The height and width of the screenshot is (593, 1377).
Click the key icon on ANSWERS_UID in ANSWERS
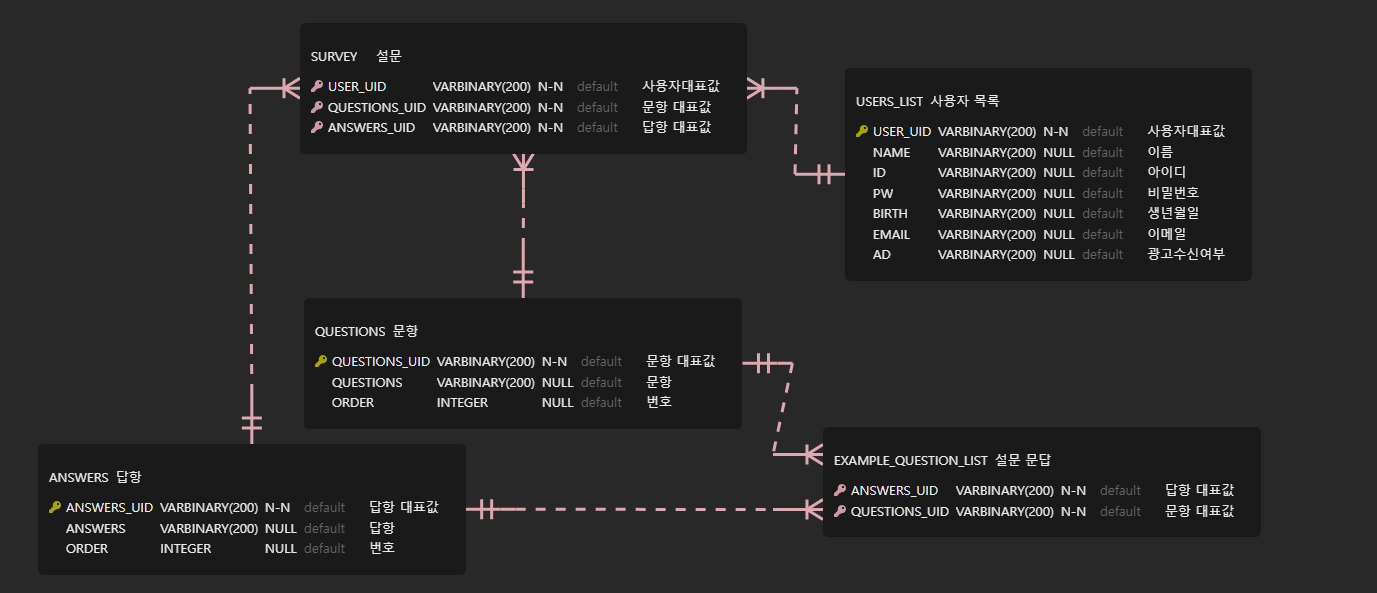click(x=52, y=507)
